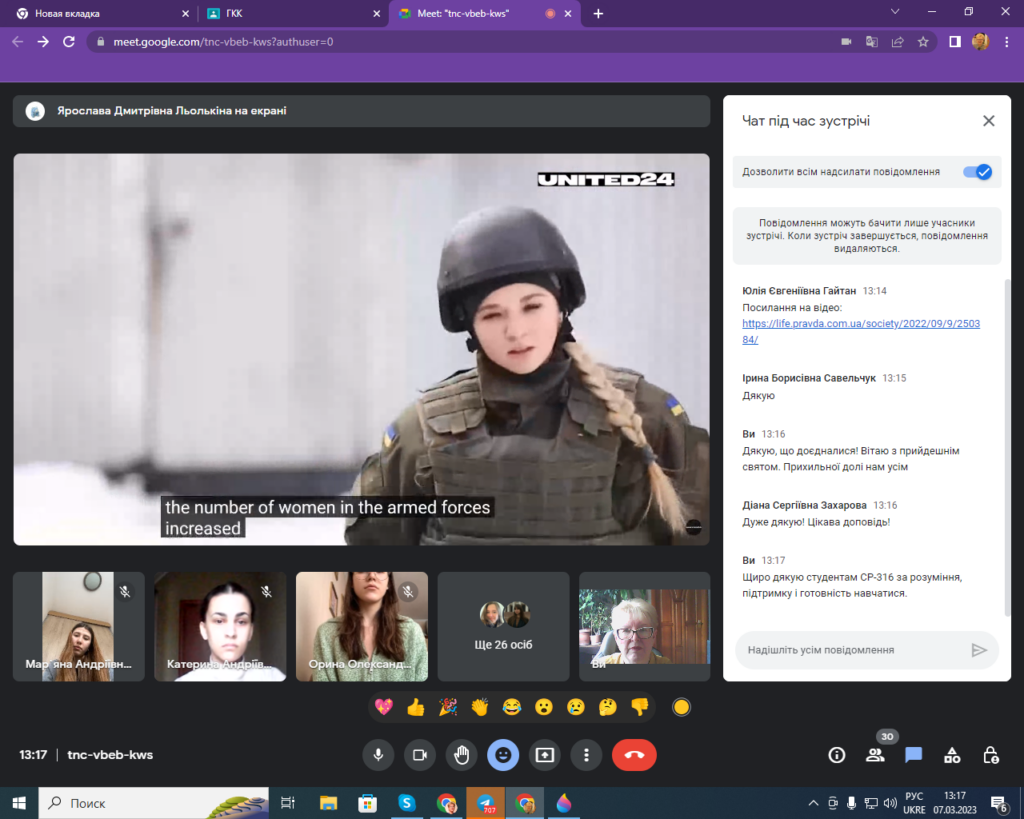Click the present screen button
This screenshot has width=1024, height=819.
point(545,755)
